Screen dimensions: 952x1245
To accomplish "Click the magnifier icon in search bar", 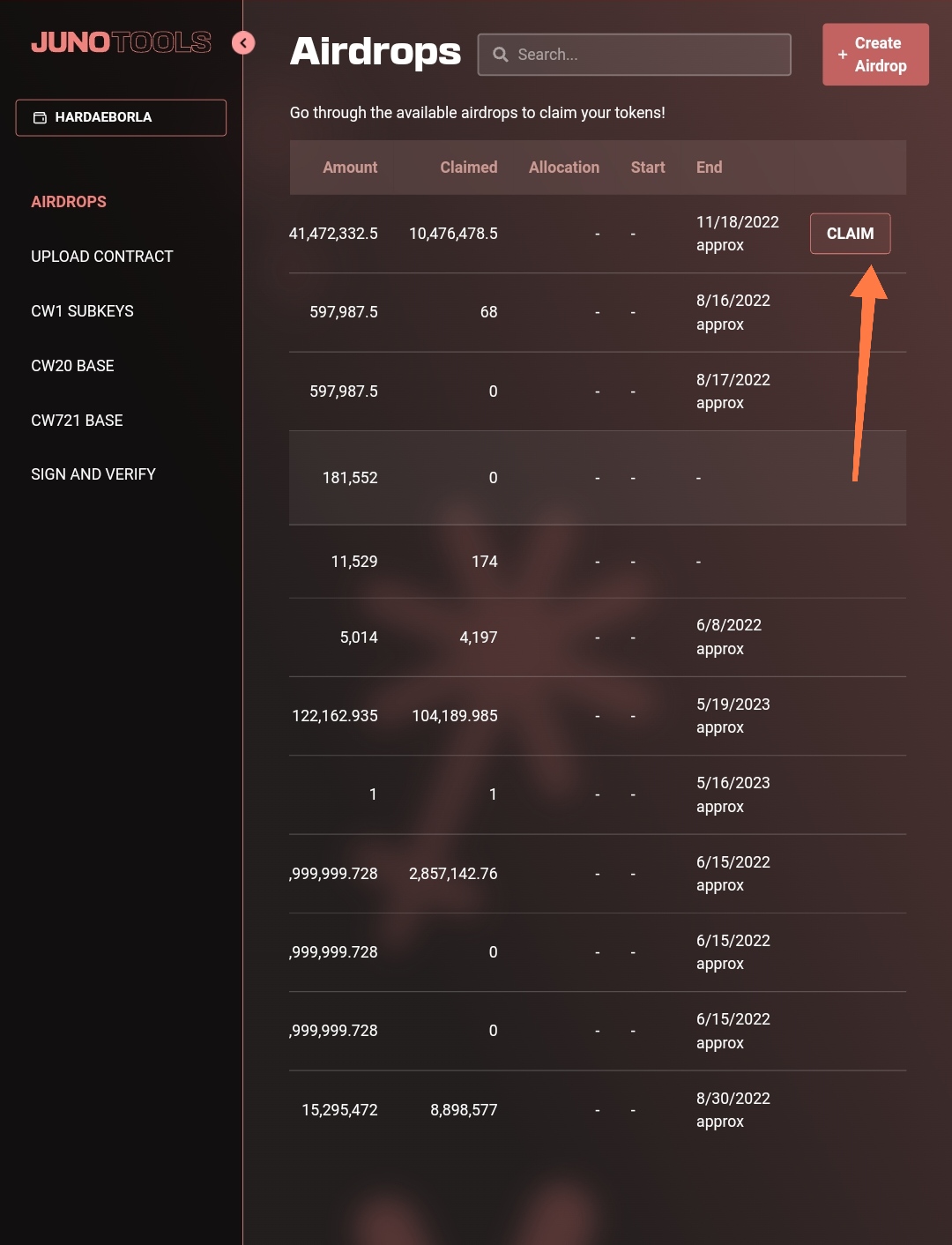I will 501,55.
